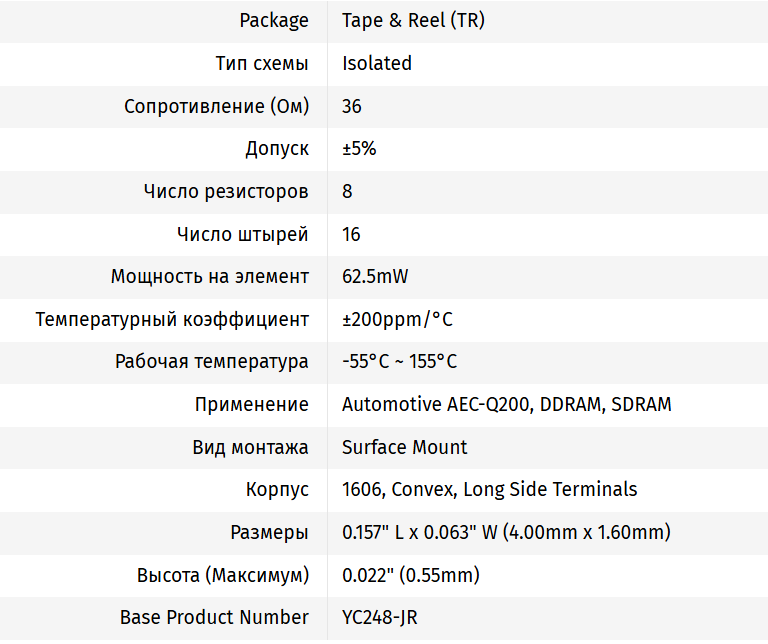Select the -55°C ~ 155°C value
768x644 pixels.
click(x=399, y=362)
